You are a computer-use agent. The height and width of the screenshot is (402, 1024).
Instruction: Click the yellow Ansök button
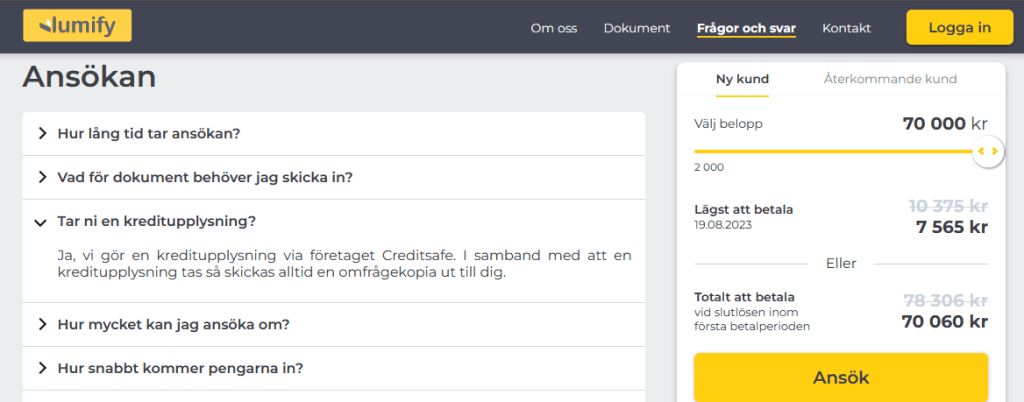point(841,377)
